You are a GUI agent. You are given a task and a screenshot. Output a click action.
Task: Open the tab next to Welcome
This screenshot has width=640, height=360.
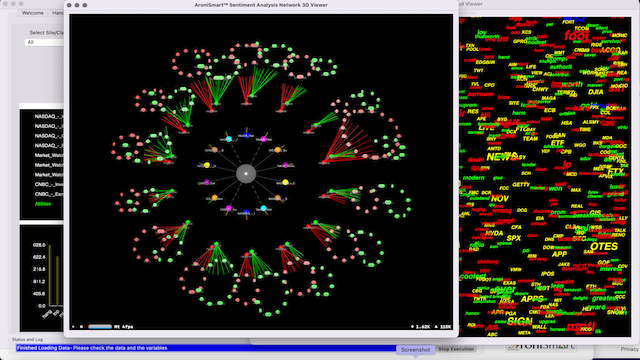click(57, 13)
